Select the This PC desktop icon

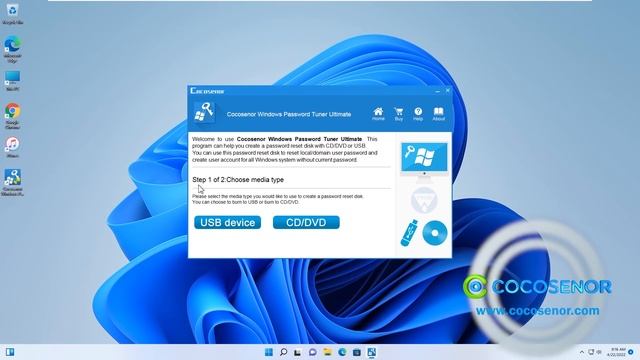(x=12, y=81)
